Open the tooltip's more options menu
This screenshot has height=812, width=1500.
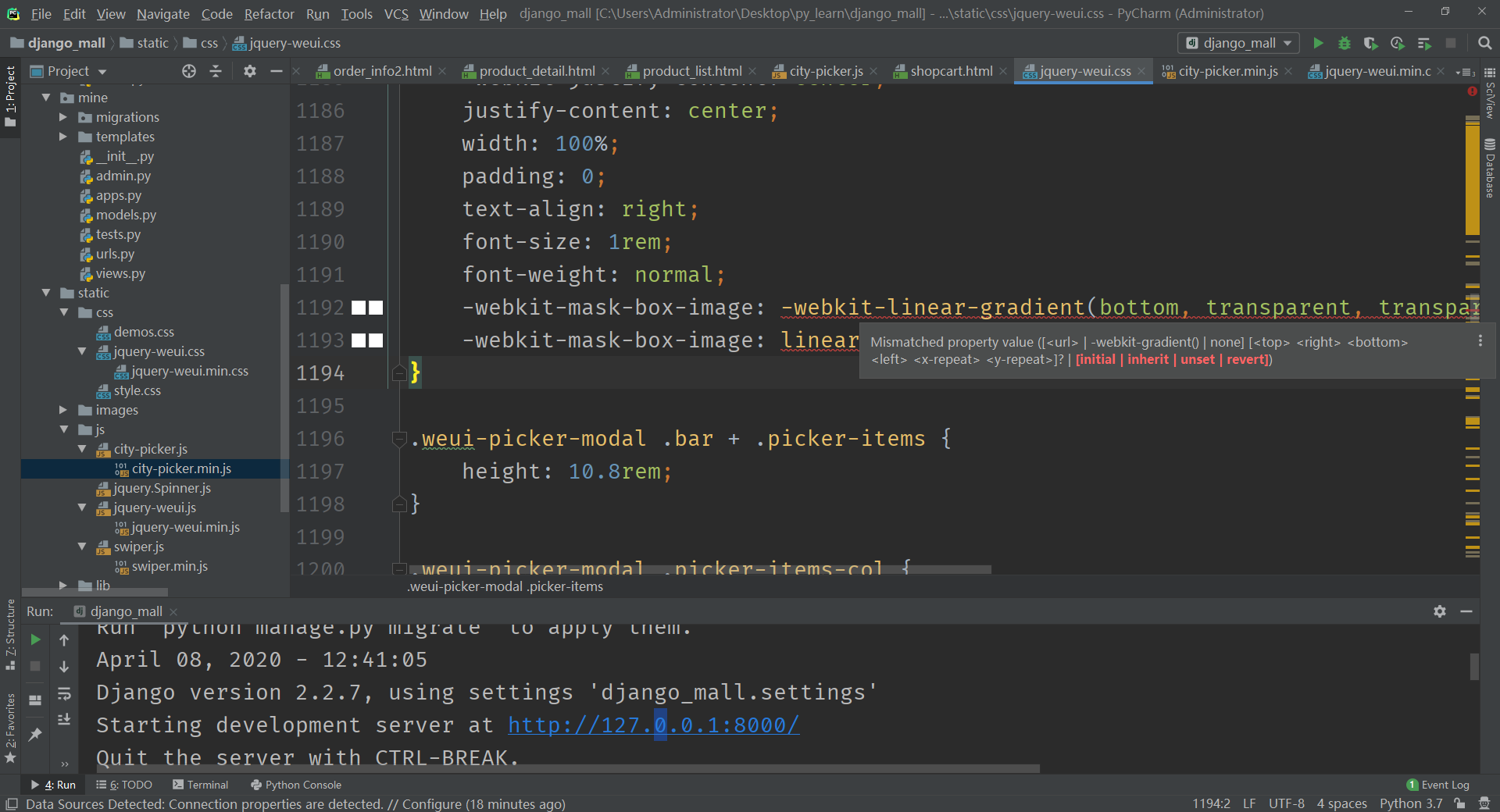click(x=1480, y=341)
